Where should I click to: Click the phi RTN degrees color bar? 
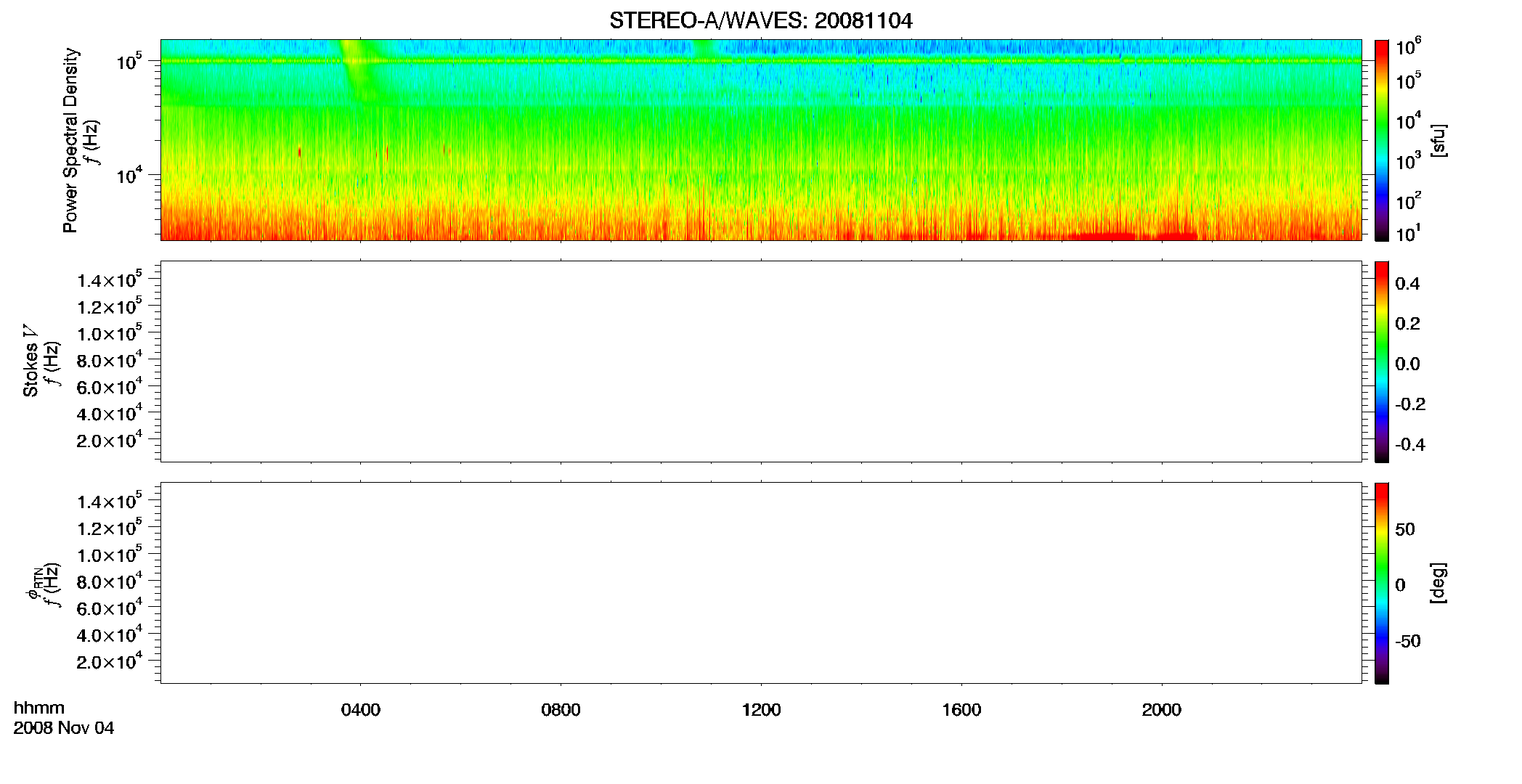click(x=1382, y=583)
